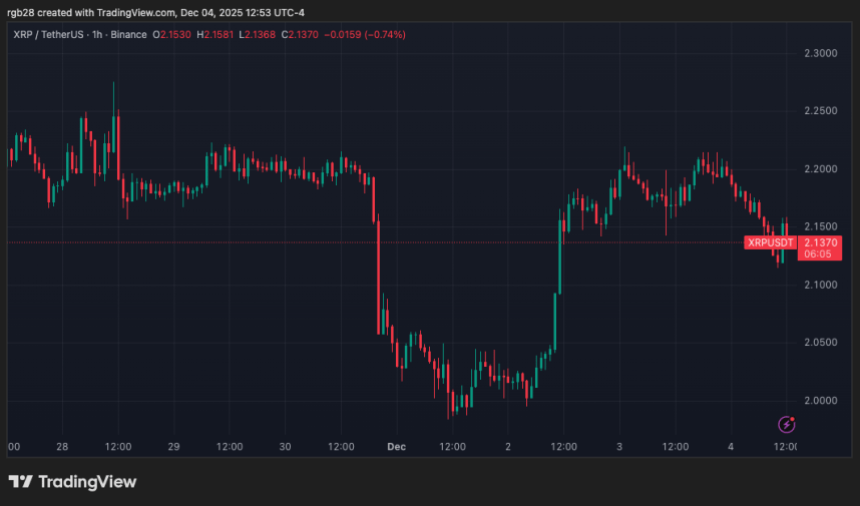The image size is (860, 506).
Task: Click the 28 date label on time axis
Action: click(62, 447)
